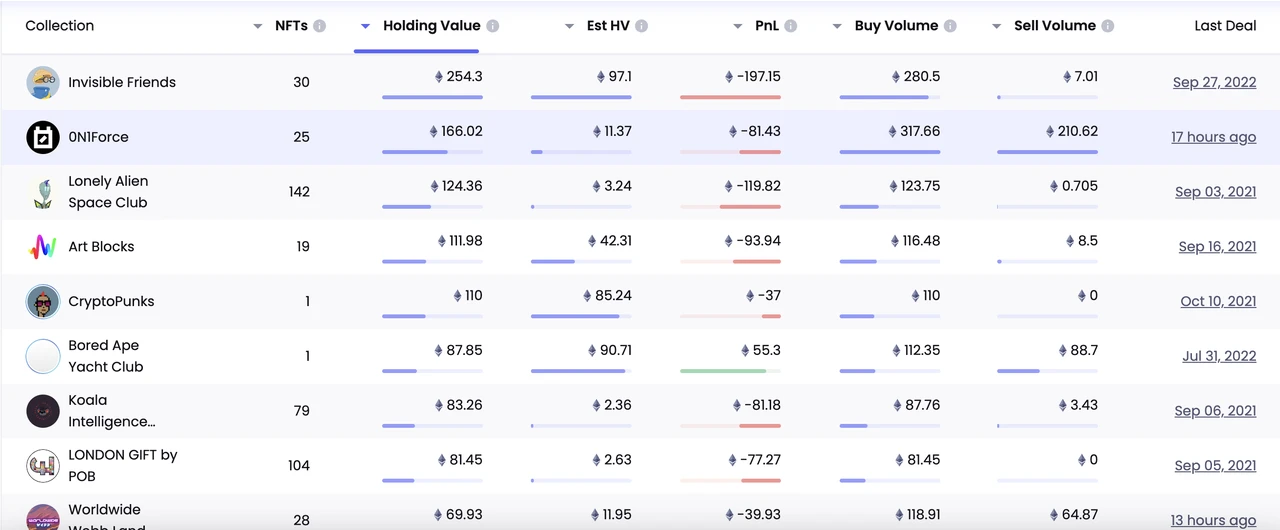Open the 0N1Force collection logo

pos(43,137)
